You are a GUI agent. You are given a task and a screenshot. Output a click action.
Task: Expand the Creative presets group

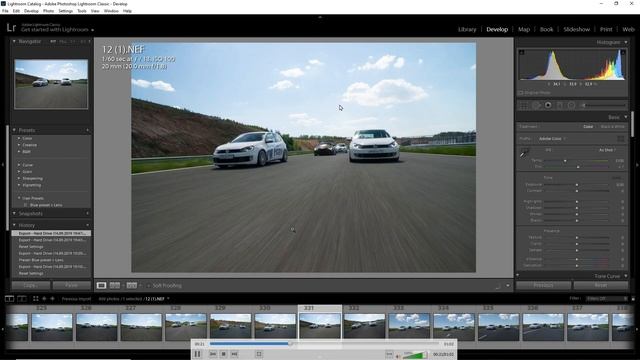click(x=19, y=145)
